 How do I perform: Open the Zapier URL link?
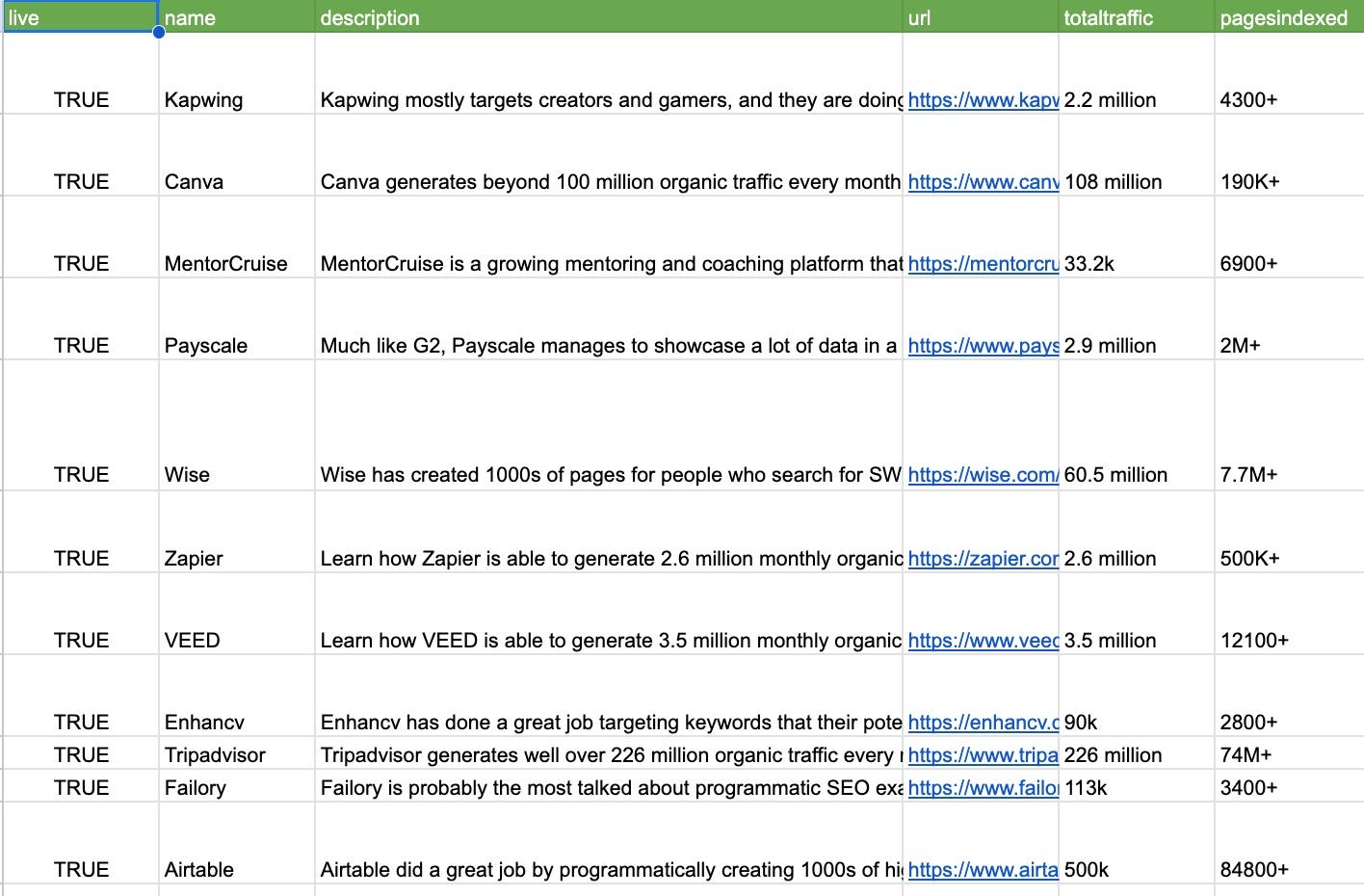[x=984, y=558]
